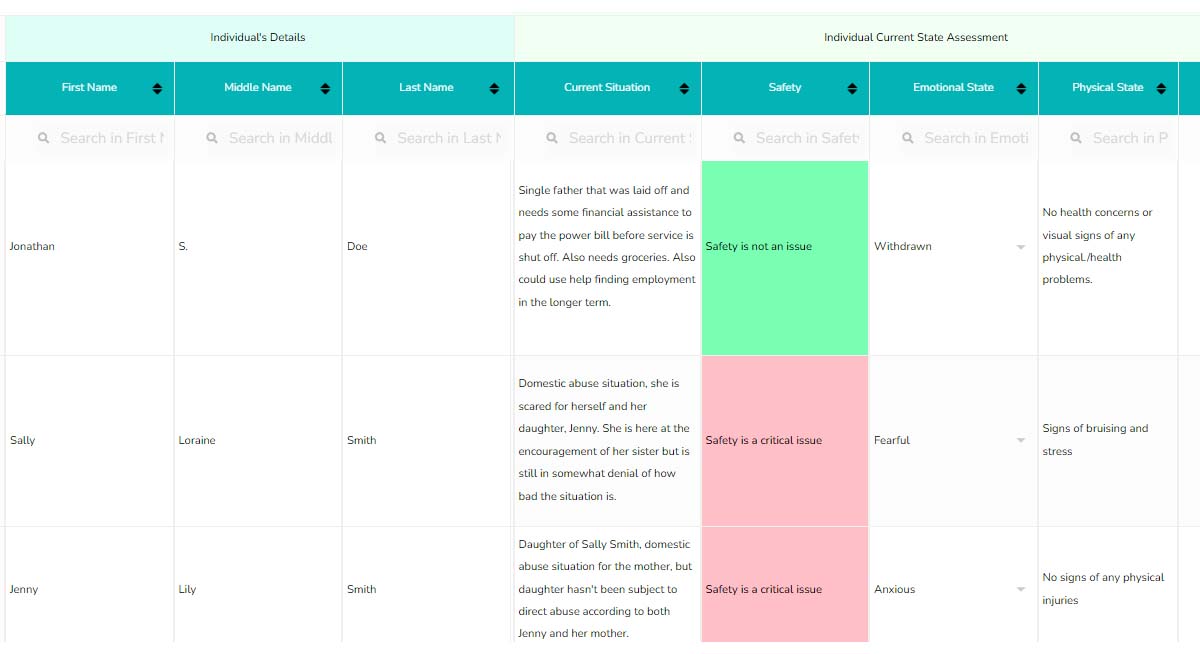Click sort icon in Safety header

click(x=852, y=88)
